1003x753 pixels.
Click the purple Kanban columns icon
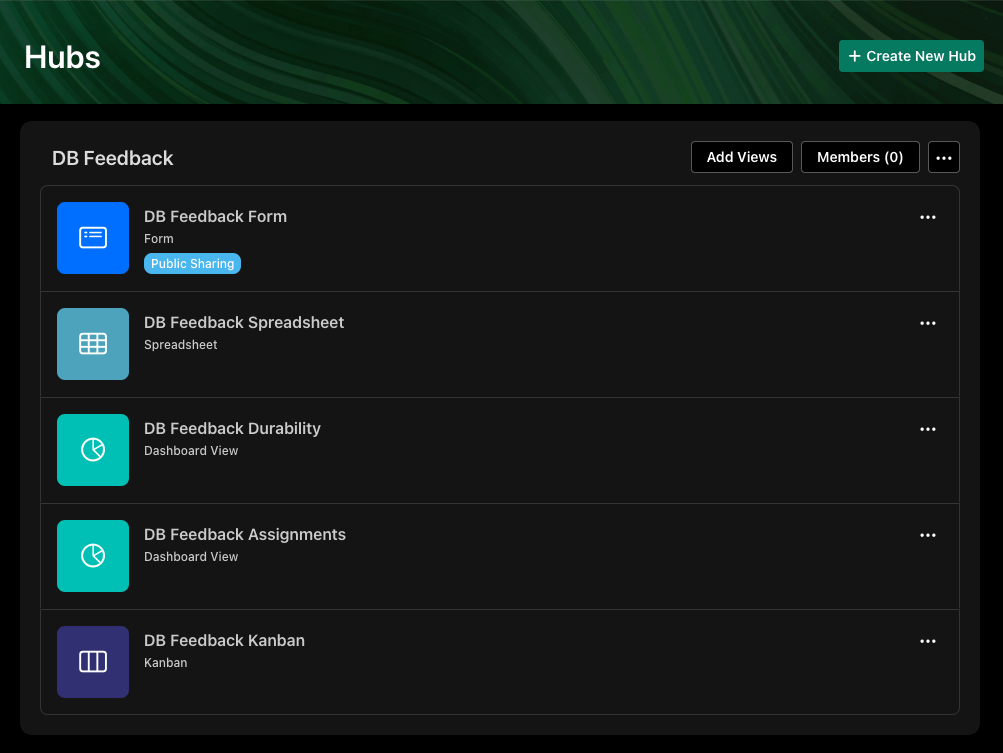pos(93,662)
